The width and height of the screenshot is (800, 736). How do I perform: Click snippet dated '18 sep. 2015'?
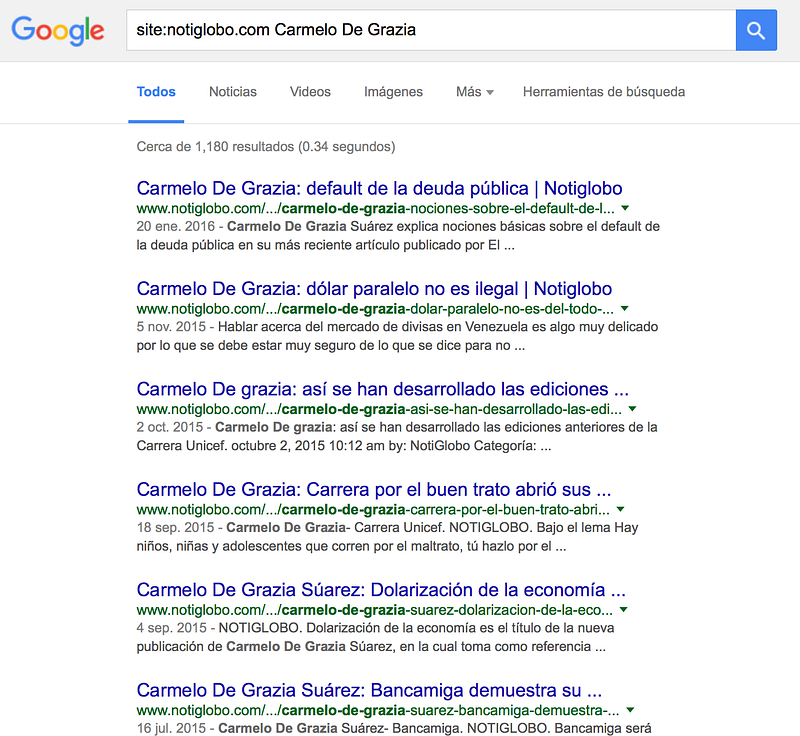point(387,537)
